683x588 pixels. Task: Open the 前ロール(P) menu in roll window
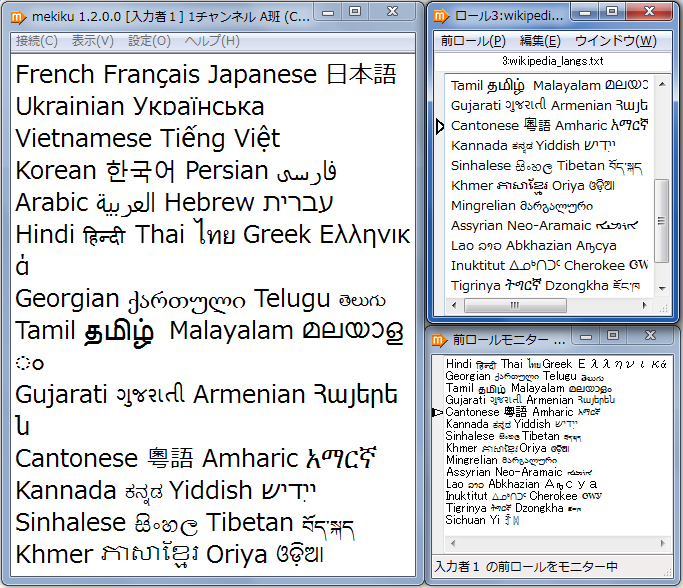[473, 41]
